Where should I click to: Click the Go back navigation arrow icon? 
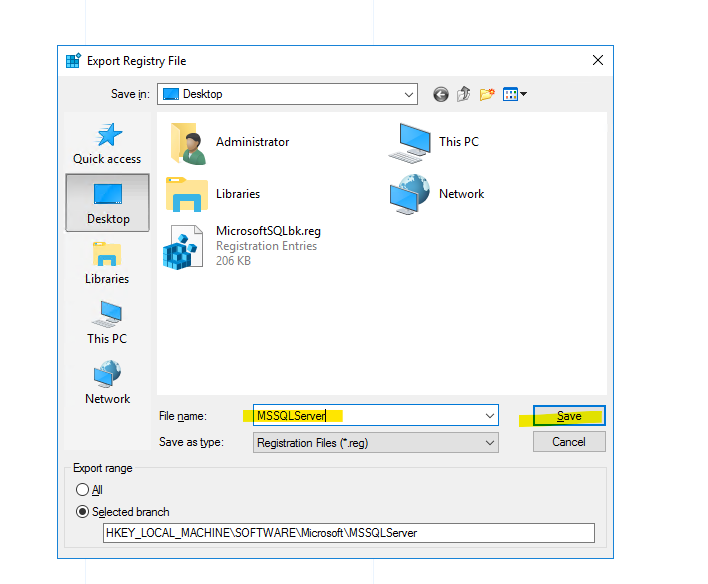click(x=441, y=94)
